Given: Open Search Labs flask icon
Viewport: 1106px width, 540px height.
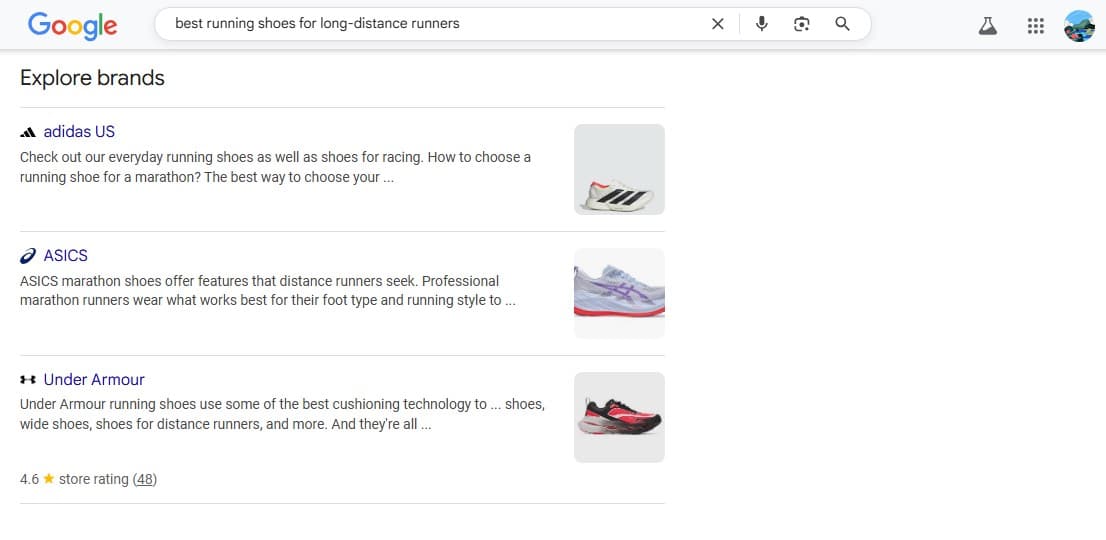Looking at the screenshot, I should pyautogui.click(x=988, y=26).
